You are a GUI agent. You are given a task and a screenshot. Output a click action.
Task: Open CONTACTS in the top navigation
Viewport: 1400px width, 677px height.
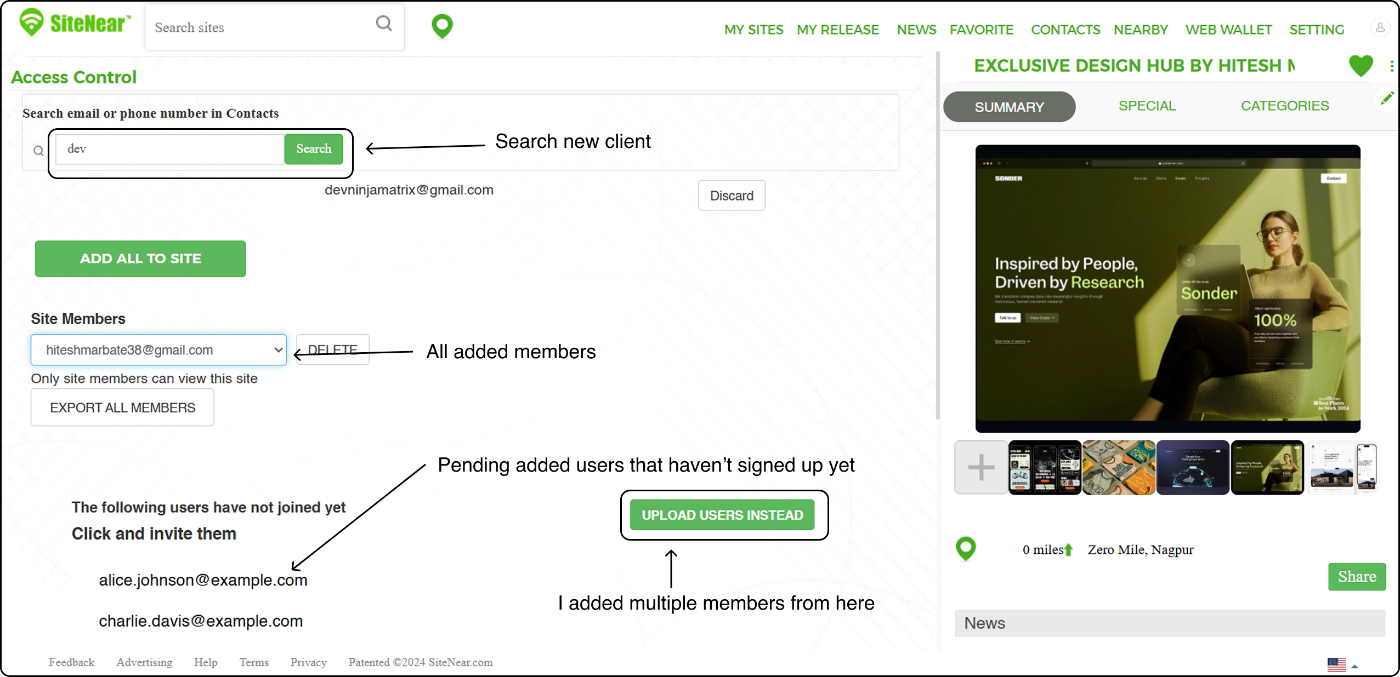click(1065, 30)
